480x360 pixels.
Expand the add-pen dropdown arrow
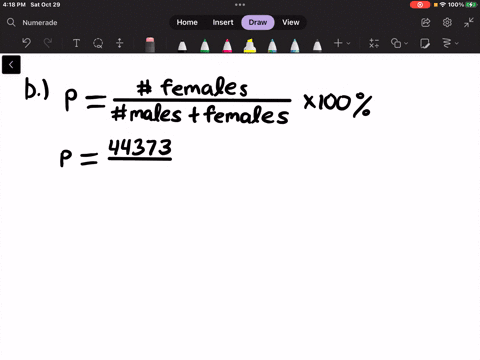point(348,43)
